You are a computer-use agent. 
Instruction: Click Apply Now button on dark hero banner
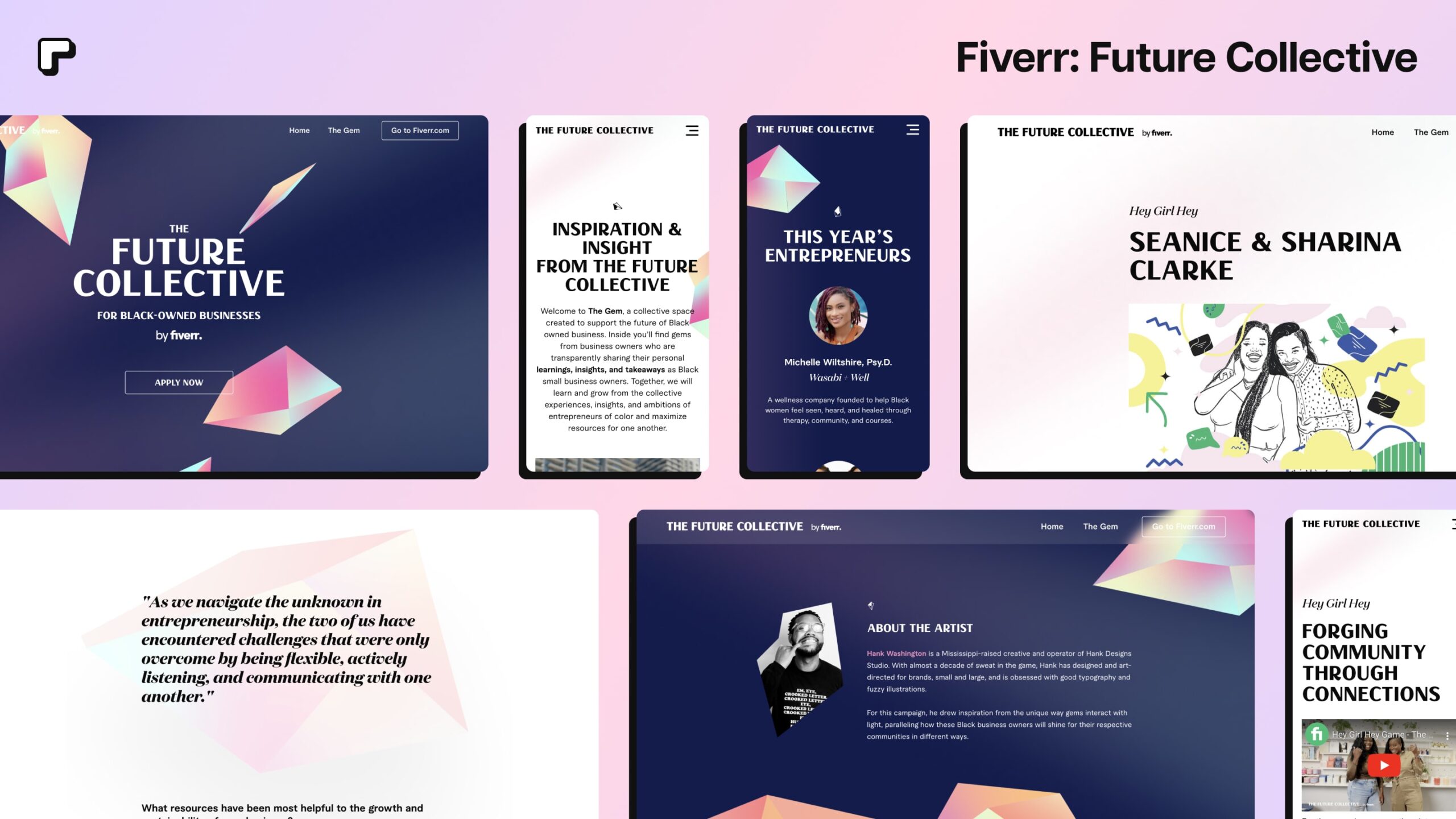(179, 381)
